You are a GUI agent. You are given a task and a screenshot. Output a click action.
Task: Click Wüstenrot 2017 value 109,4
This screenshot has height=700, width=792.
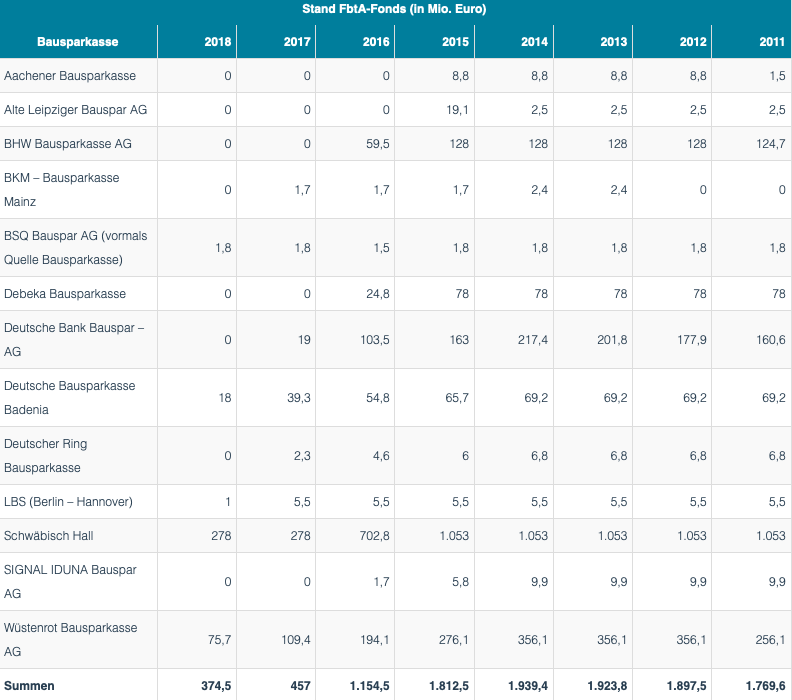click(296, 640)
